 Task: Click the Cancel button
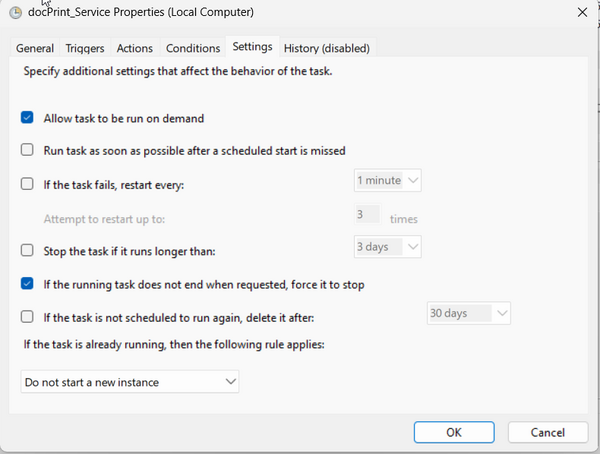tap(547, 432)
